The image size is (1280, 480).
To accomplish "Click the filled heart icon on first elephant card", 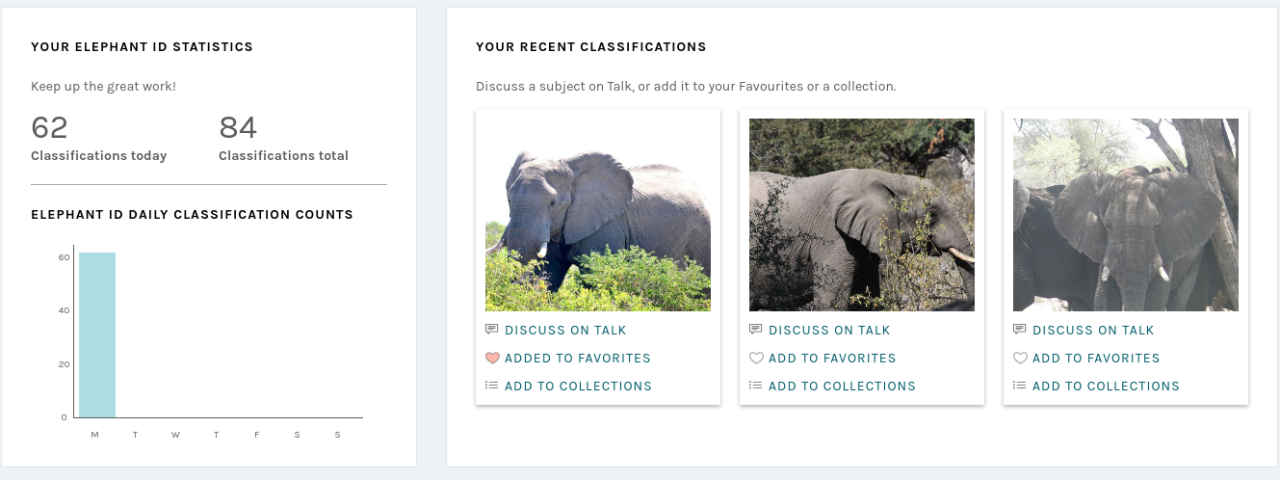I will click(x=491, y=358).
